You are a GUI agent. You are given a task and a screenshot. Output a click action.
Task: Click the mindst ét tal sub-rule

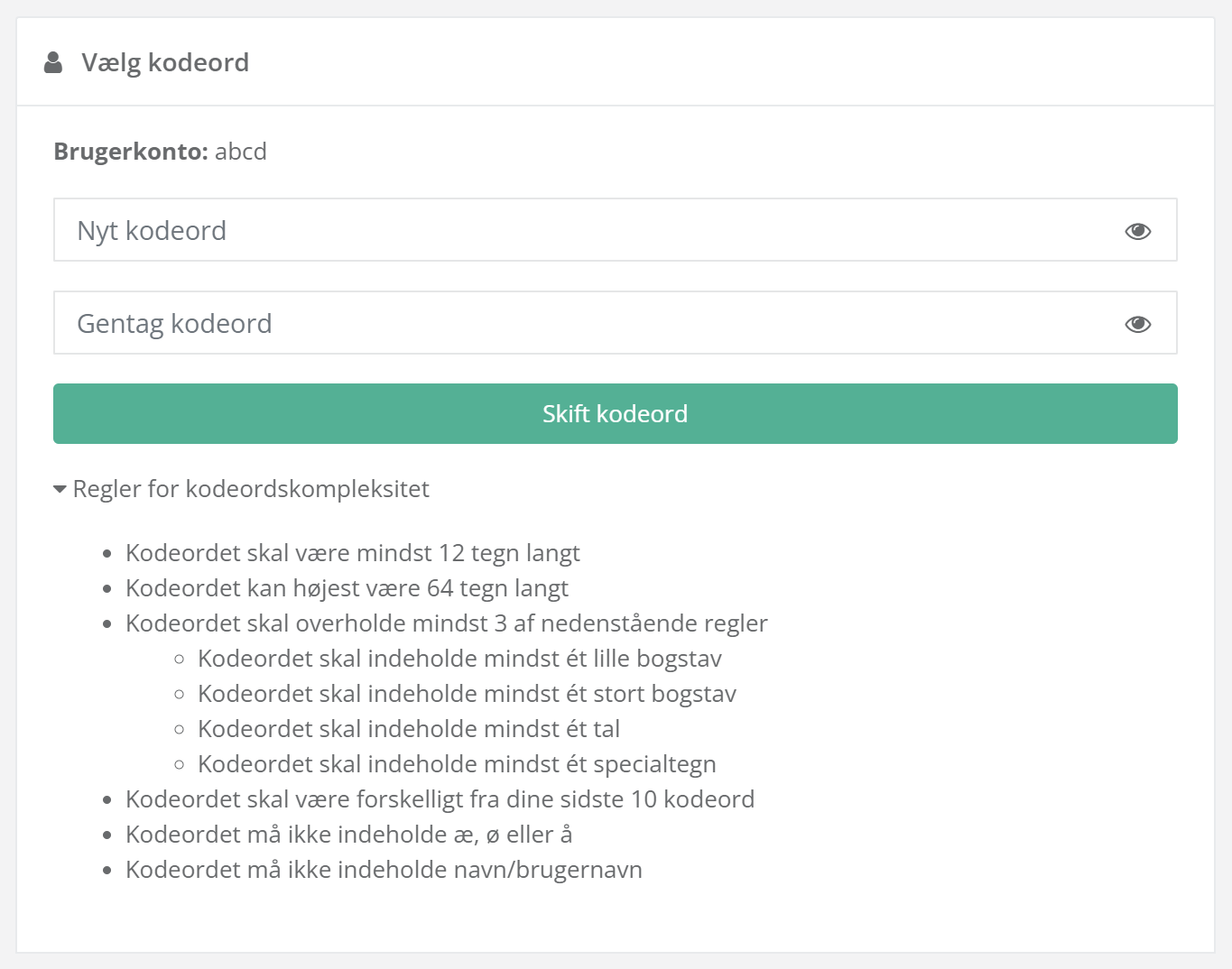point(408,729)
